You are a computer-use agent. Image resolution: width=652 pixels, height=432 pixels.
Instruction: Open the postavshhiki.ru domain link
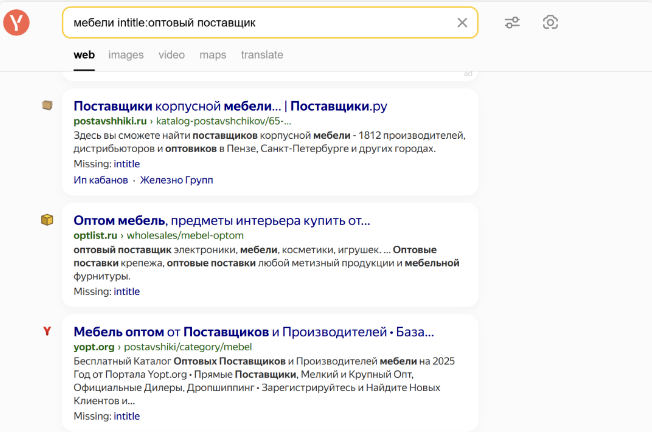pos(110,121)
